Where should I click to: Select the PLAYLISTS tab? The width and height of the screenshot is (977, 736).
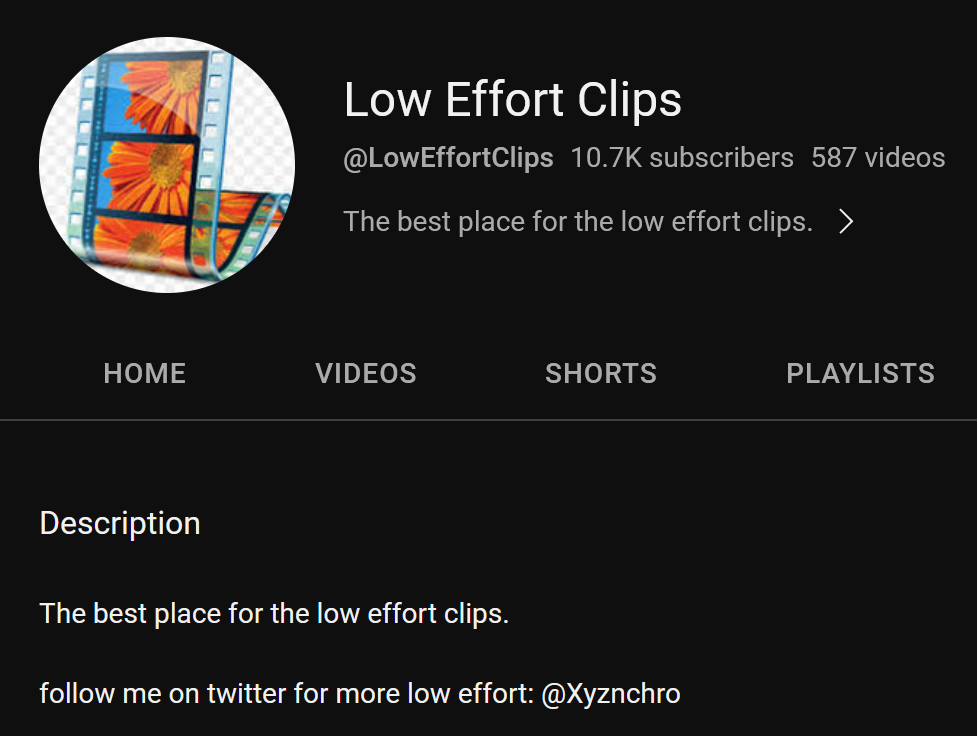(x=860, y=374)
